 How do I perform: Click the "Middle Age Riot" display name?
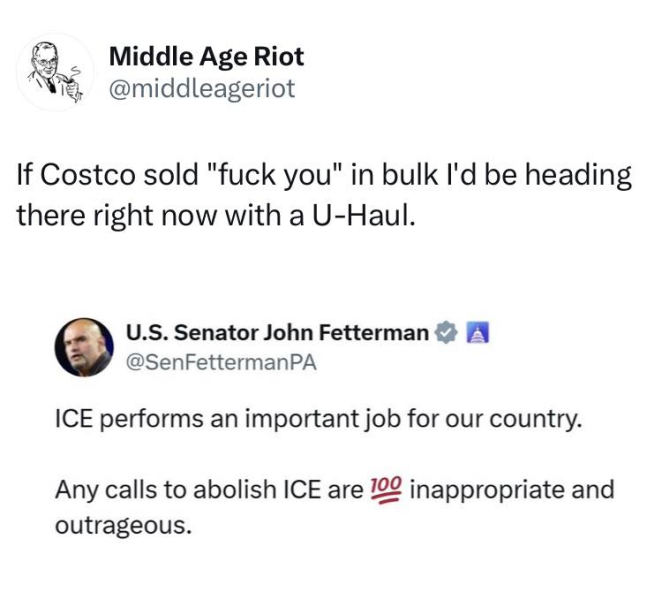click(205, 56)
